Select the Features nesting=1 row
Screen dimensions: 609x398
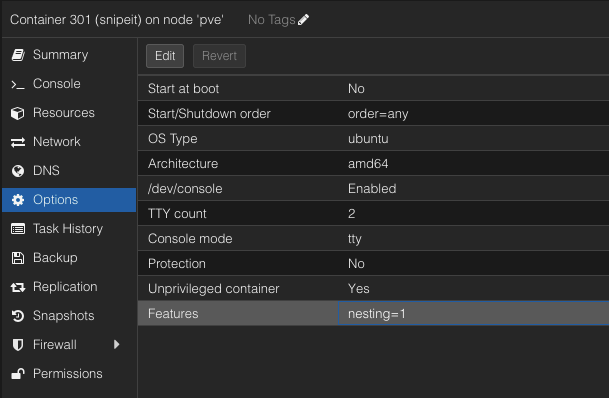click(373, 313)
